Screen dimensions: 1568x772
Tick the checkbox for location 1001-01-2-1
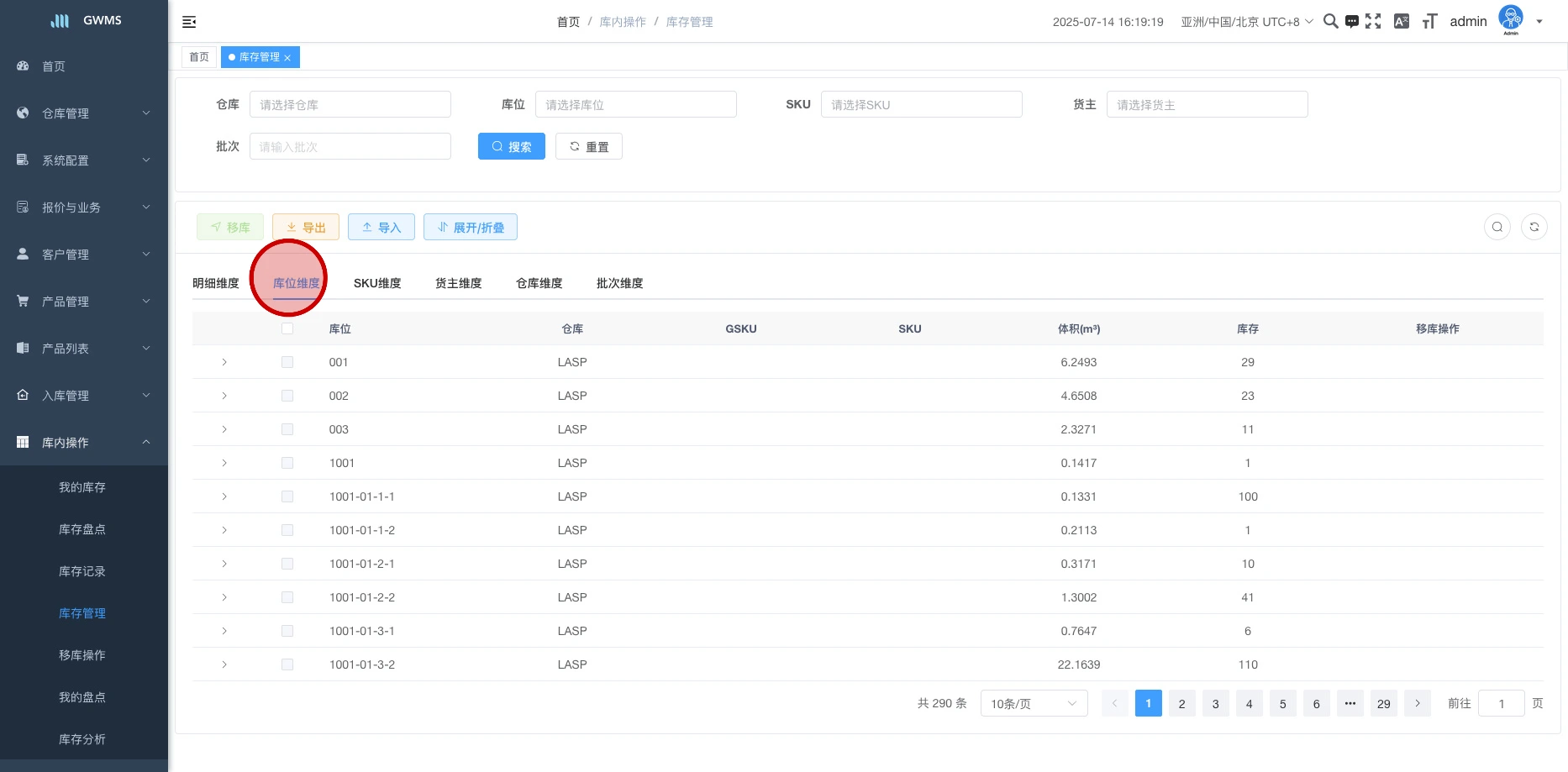click(x=287, y=564)
